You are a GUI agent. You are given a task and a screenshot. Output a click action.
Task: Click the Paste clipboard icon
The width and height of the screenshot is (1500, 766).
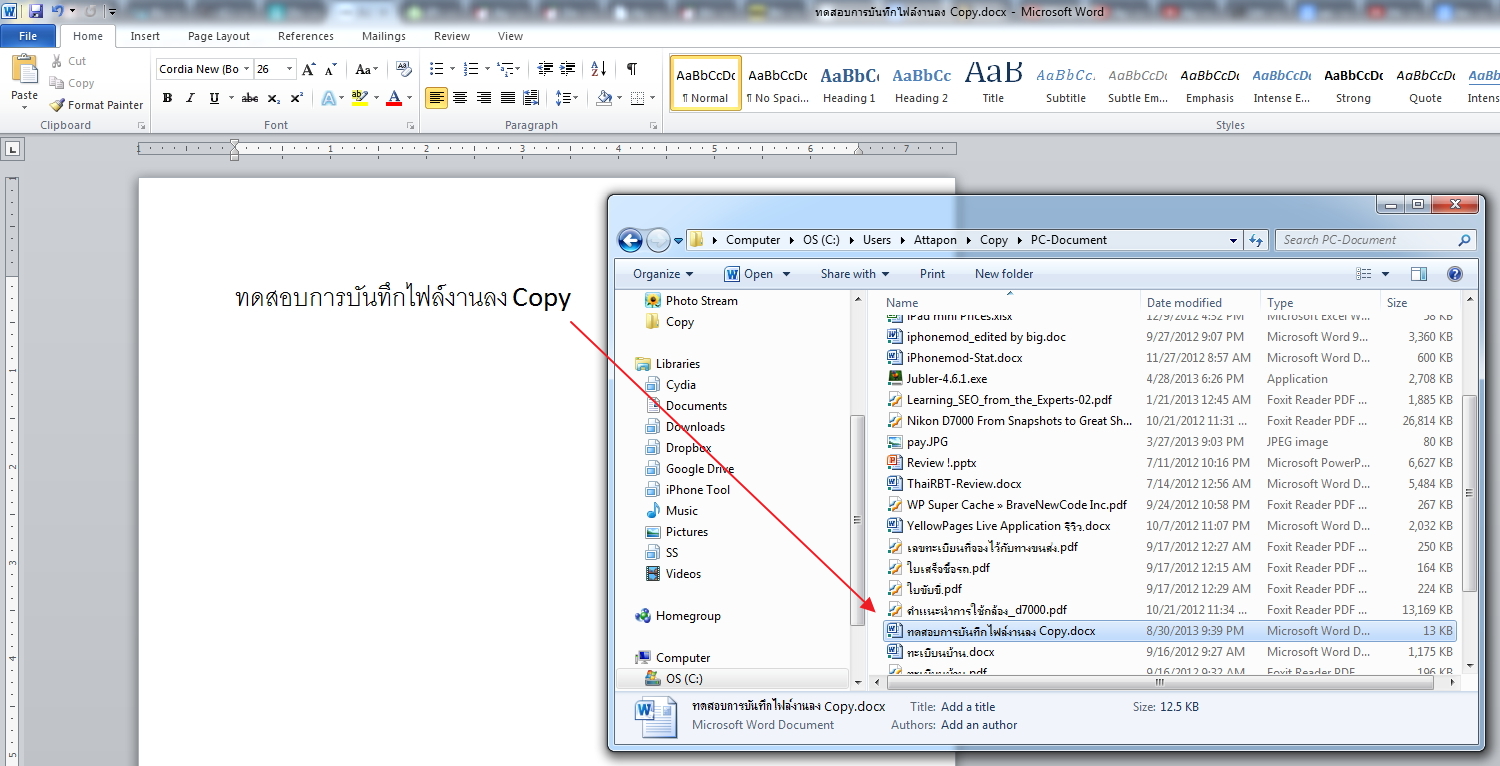[24, 71]
